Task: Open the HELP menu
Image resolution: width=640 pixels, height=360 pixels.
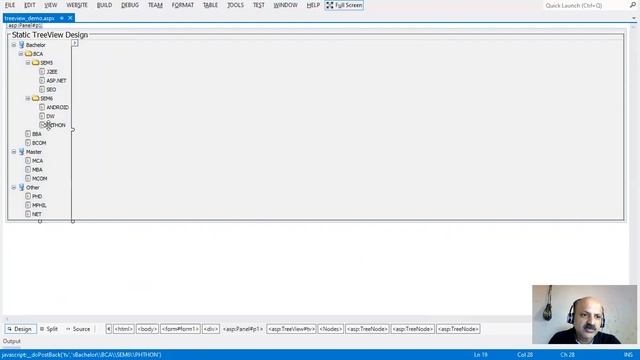Action: click(313, 5)
